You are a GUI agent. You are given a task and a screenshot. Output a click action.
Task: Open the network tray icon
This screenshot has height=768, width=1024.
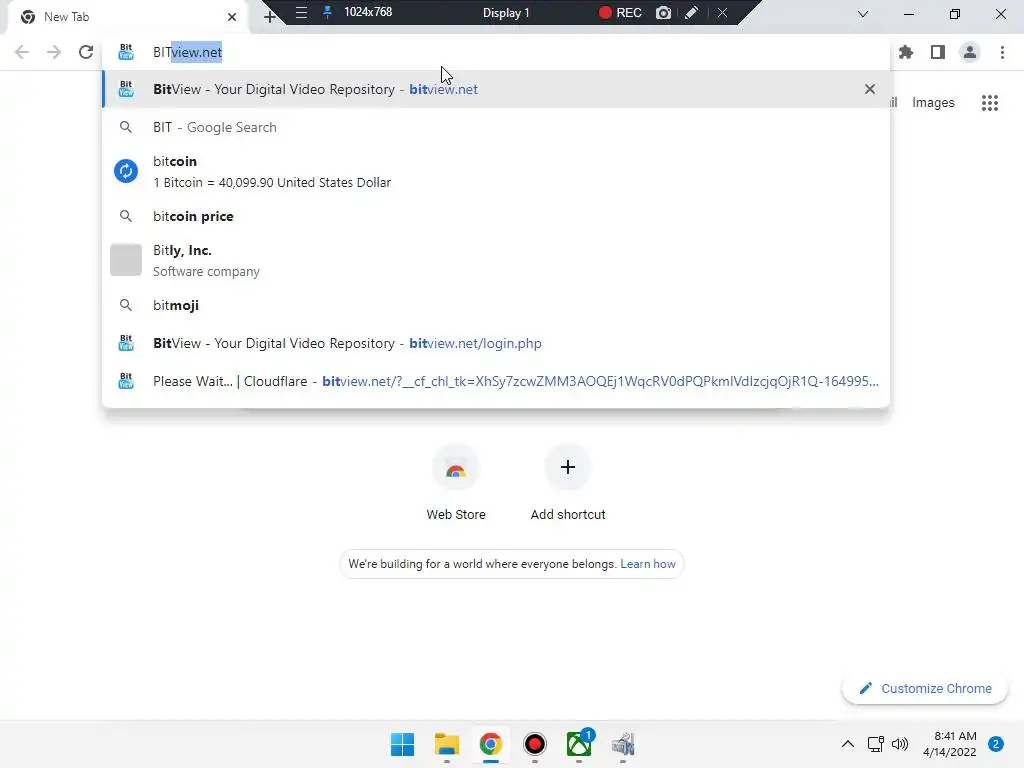pos(875,744)
